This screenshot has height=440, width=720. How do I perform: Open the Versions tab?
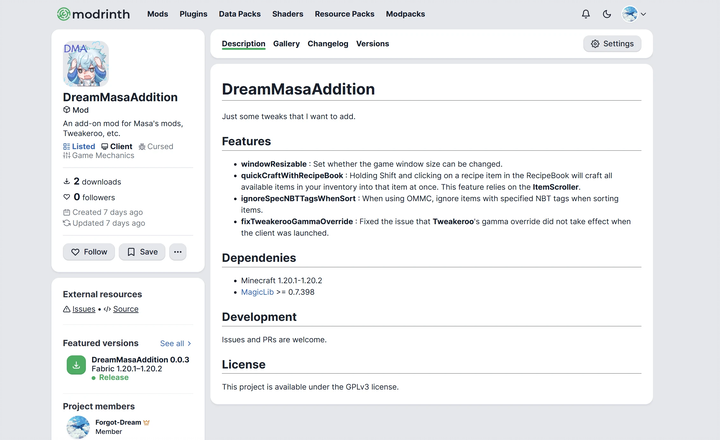point(372,44)
